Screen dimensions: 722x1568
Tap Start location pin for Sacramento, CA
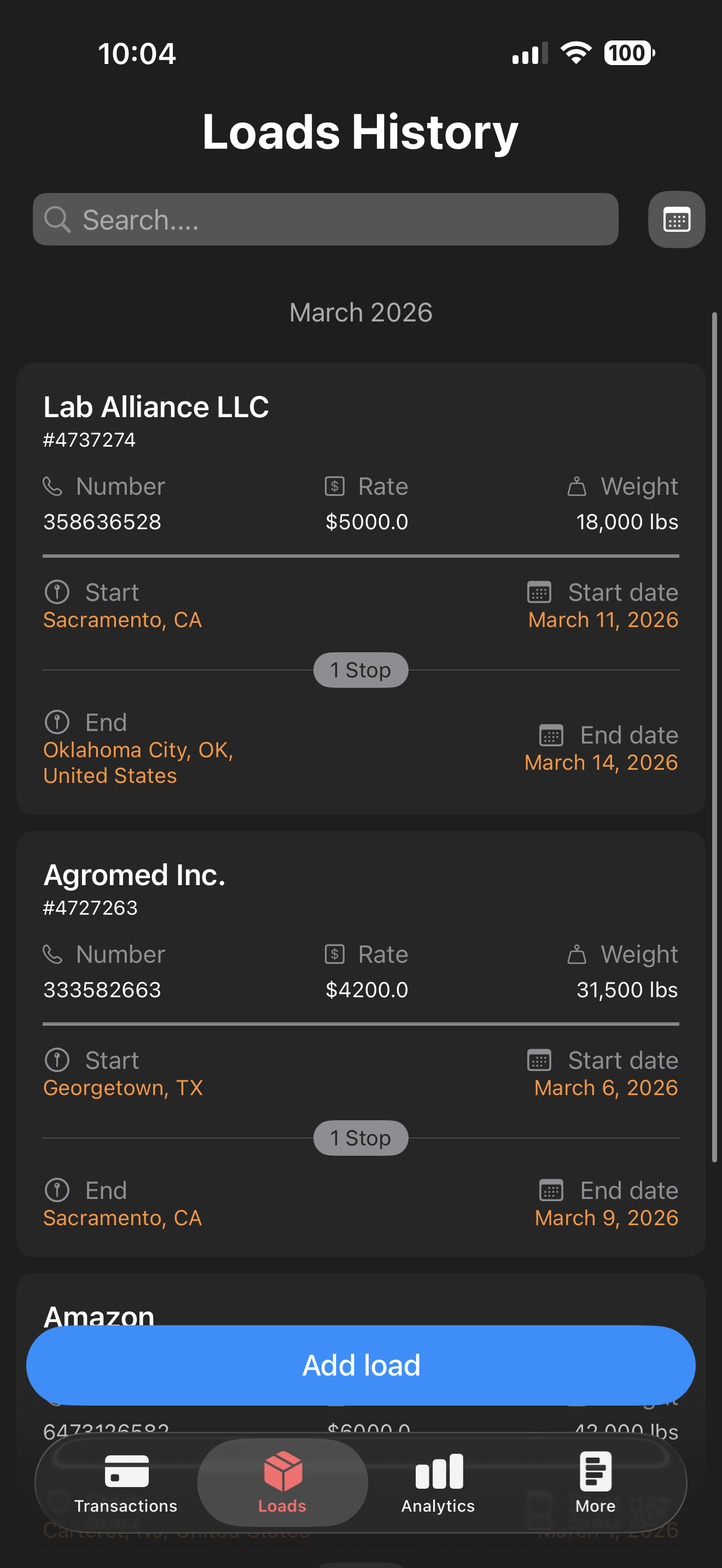pos(57,592)
